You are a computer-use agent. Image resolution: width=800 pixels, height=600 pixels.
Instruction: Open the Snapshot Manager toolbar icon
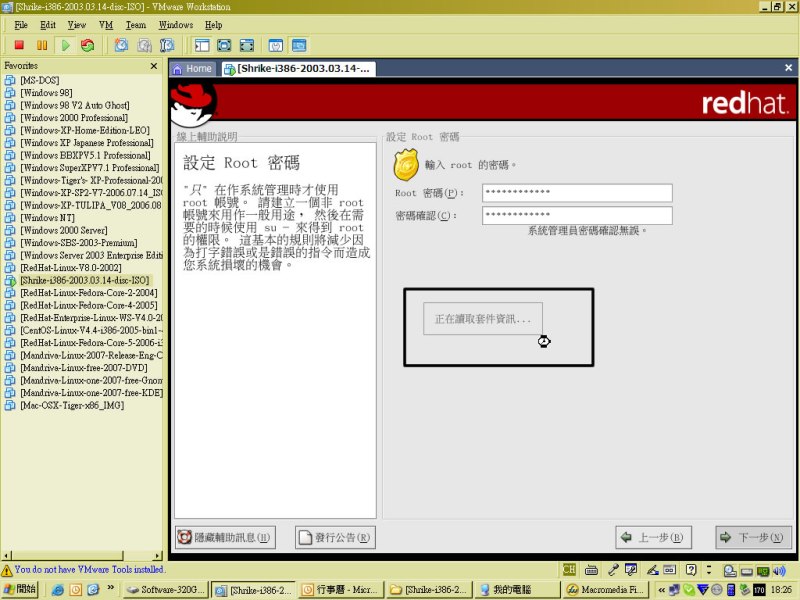(167, 45)
